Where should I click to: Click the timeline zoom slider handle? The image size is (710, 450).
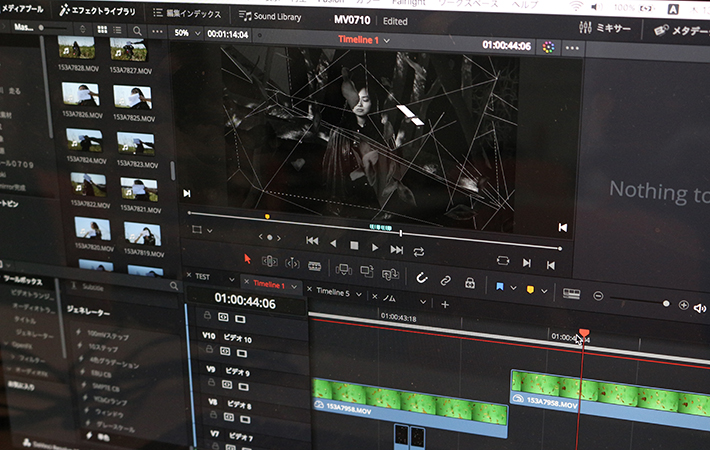666,303
